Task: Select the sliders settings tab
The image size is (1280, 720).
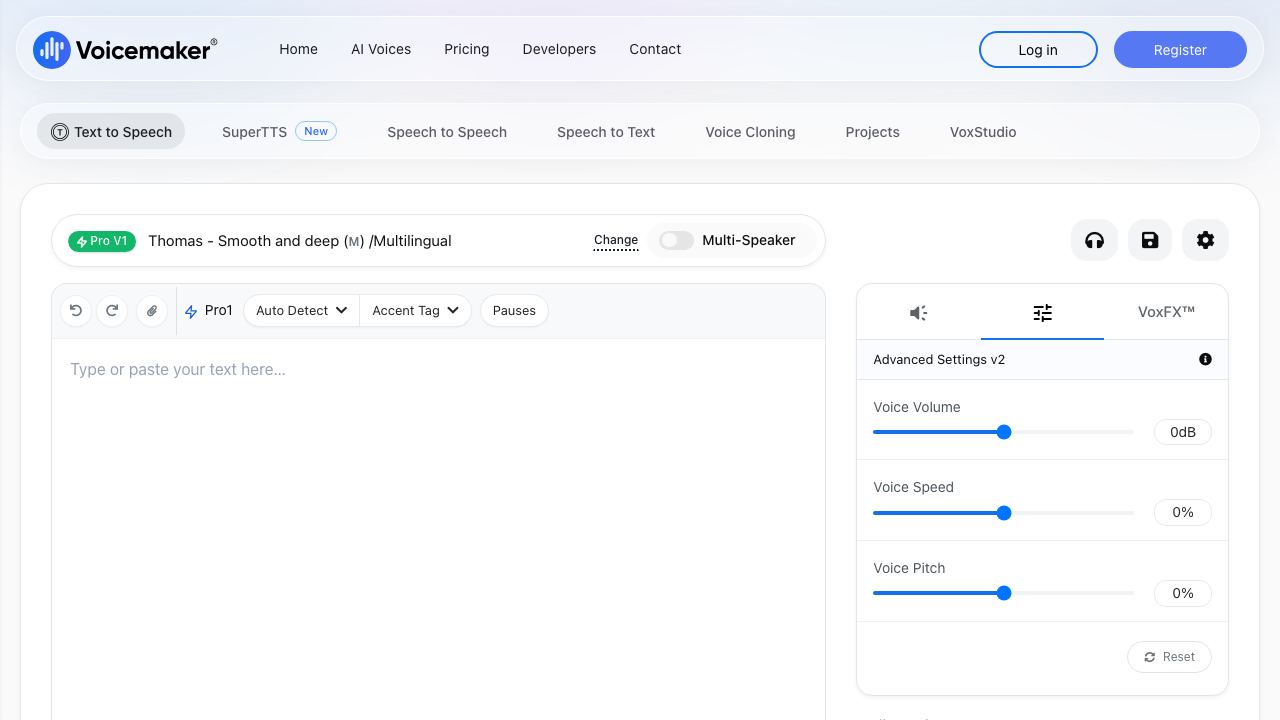Action: (x=1042, y=313)
